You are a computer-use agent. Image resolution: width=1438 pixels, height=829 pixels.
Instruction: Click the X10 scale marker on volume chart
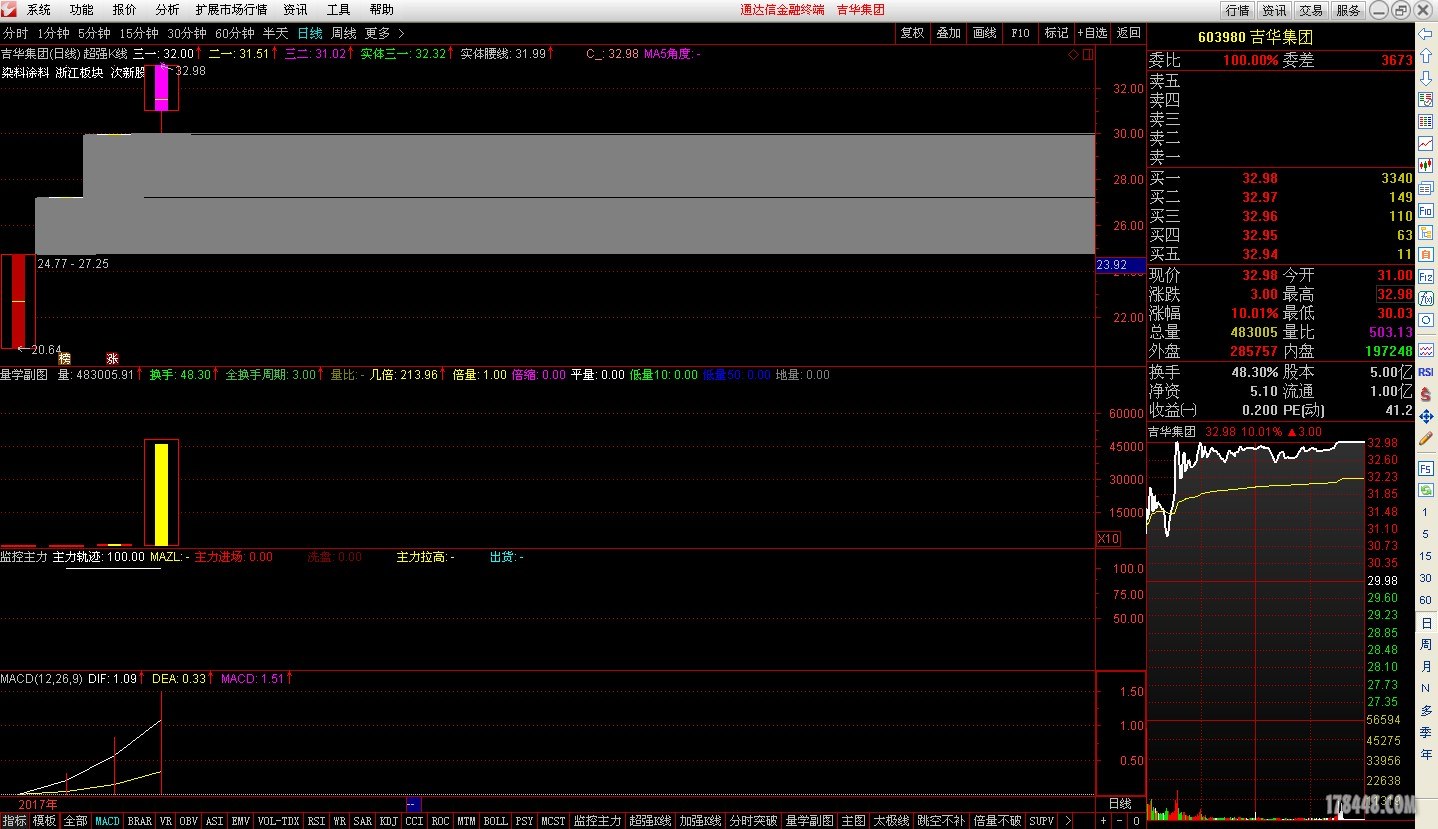(1108, 538)
